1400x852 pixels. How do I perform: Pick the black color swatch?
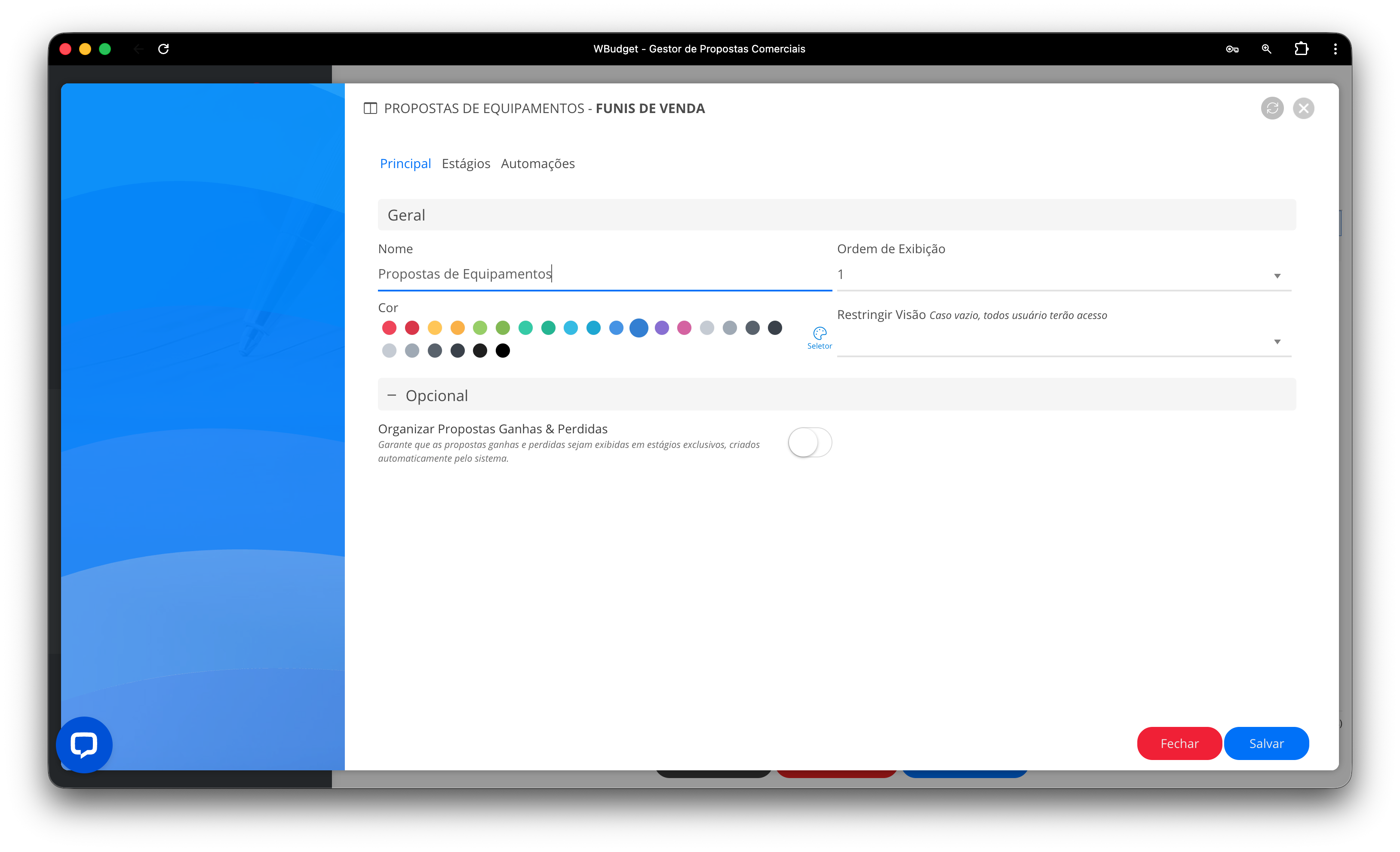pos(502,350)
